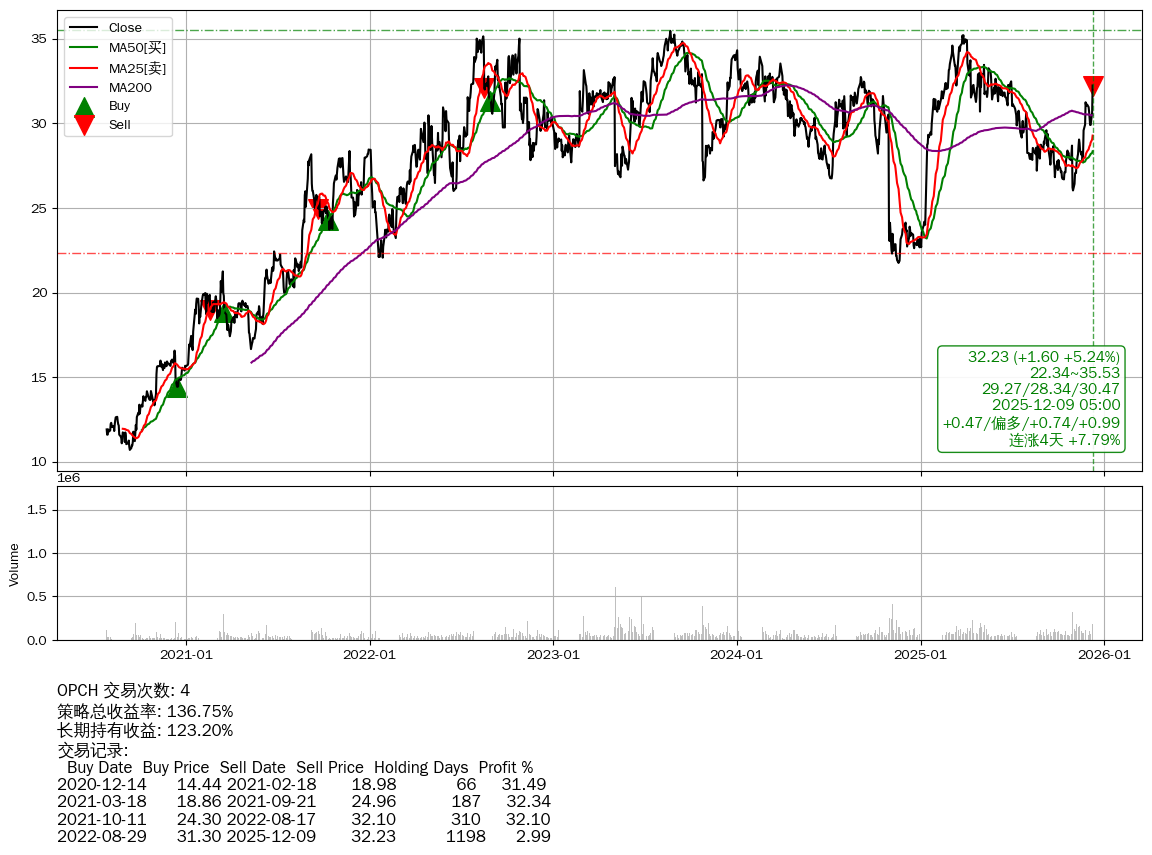Click the red Sell triangle in the legend
Viewport: 1152px width, 855px height.
(x=85, y=125)
